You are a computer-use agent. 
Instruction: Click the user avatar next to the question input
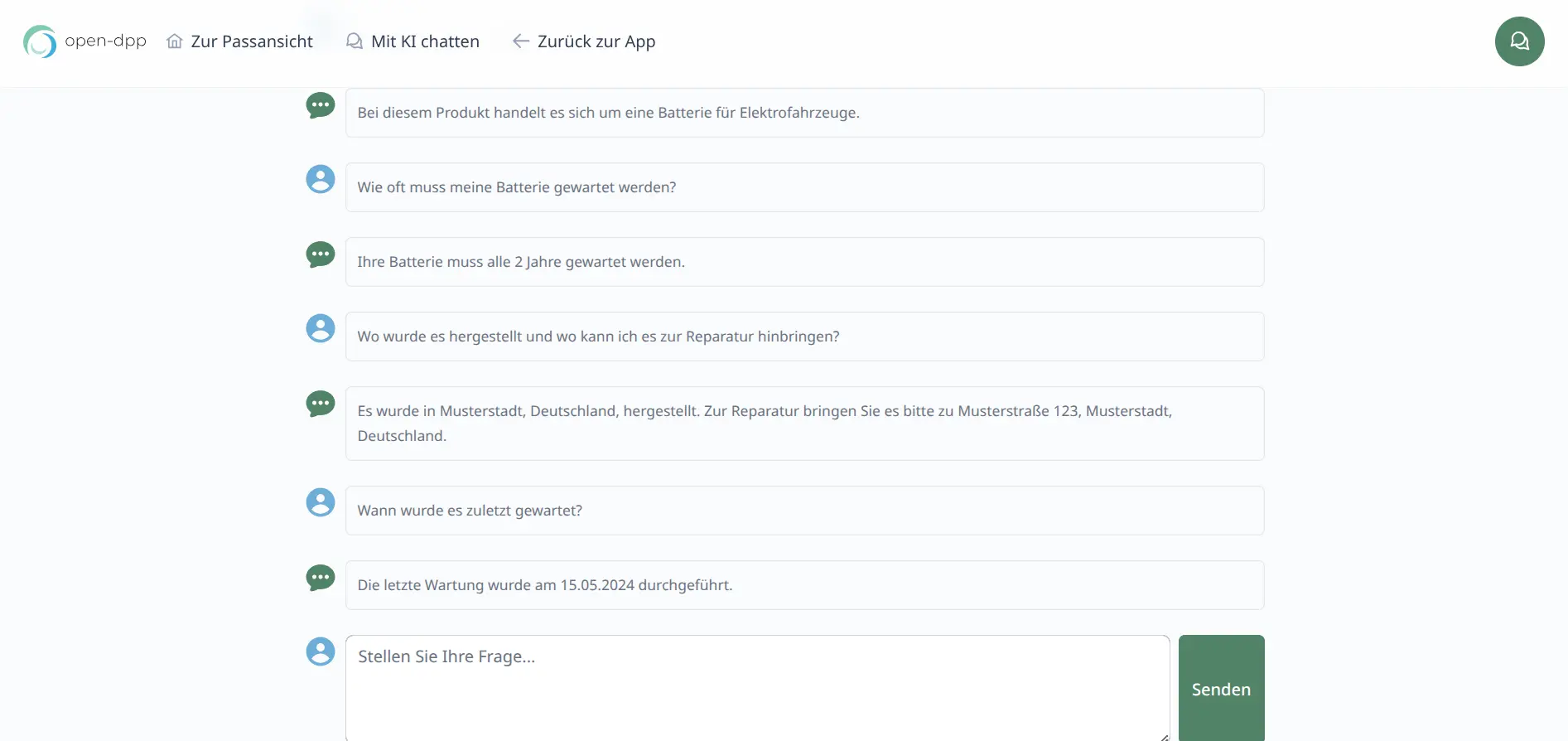tap(321, 651)
